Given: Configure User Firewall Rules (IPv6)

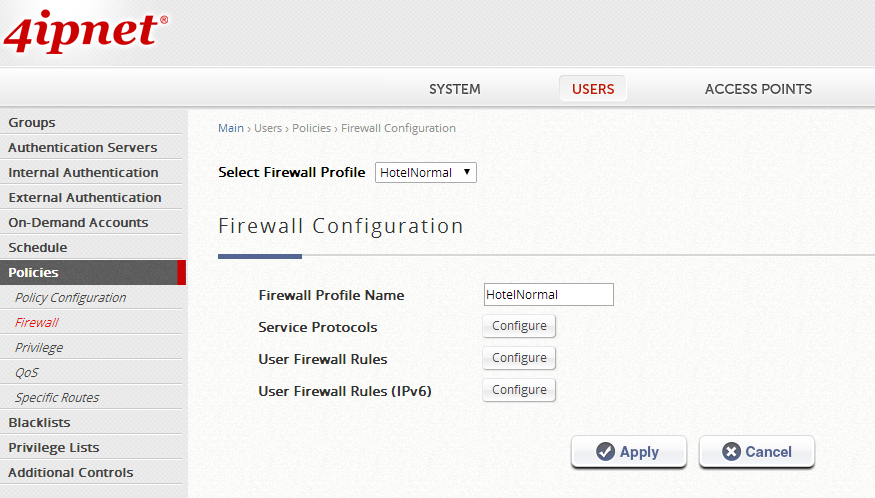Looking at the screenshot, I should 519,390.
